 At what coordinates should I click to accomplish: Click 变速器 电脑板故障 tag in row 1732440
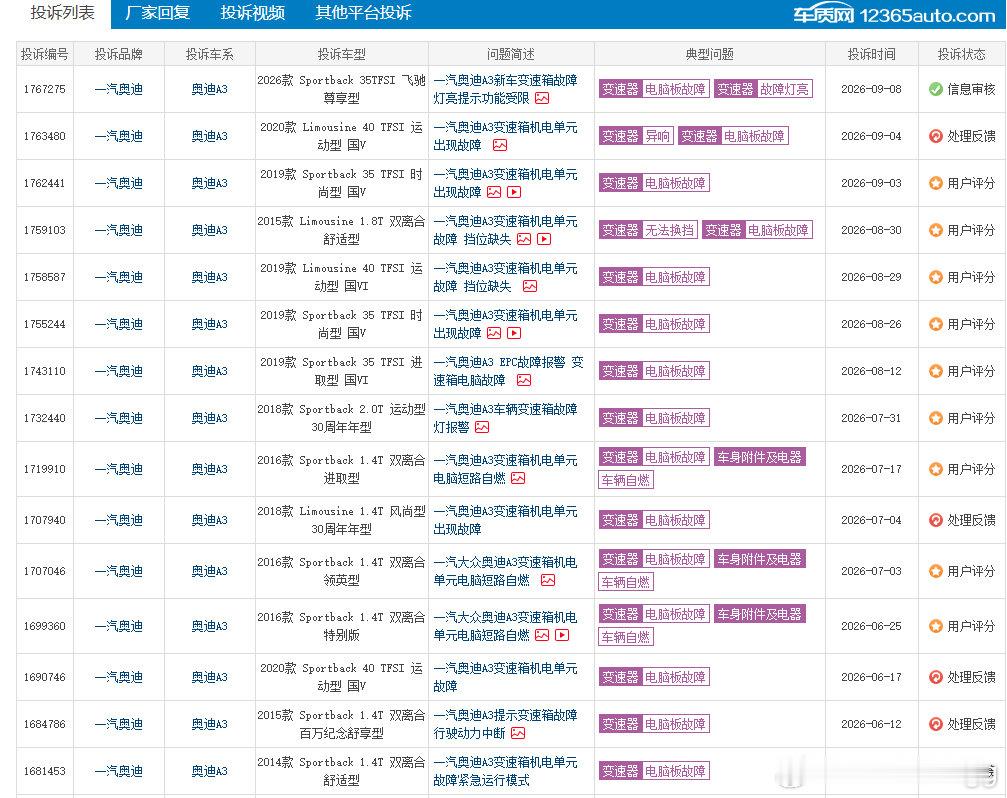(x=654, y=418)
